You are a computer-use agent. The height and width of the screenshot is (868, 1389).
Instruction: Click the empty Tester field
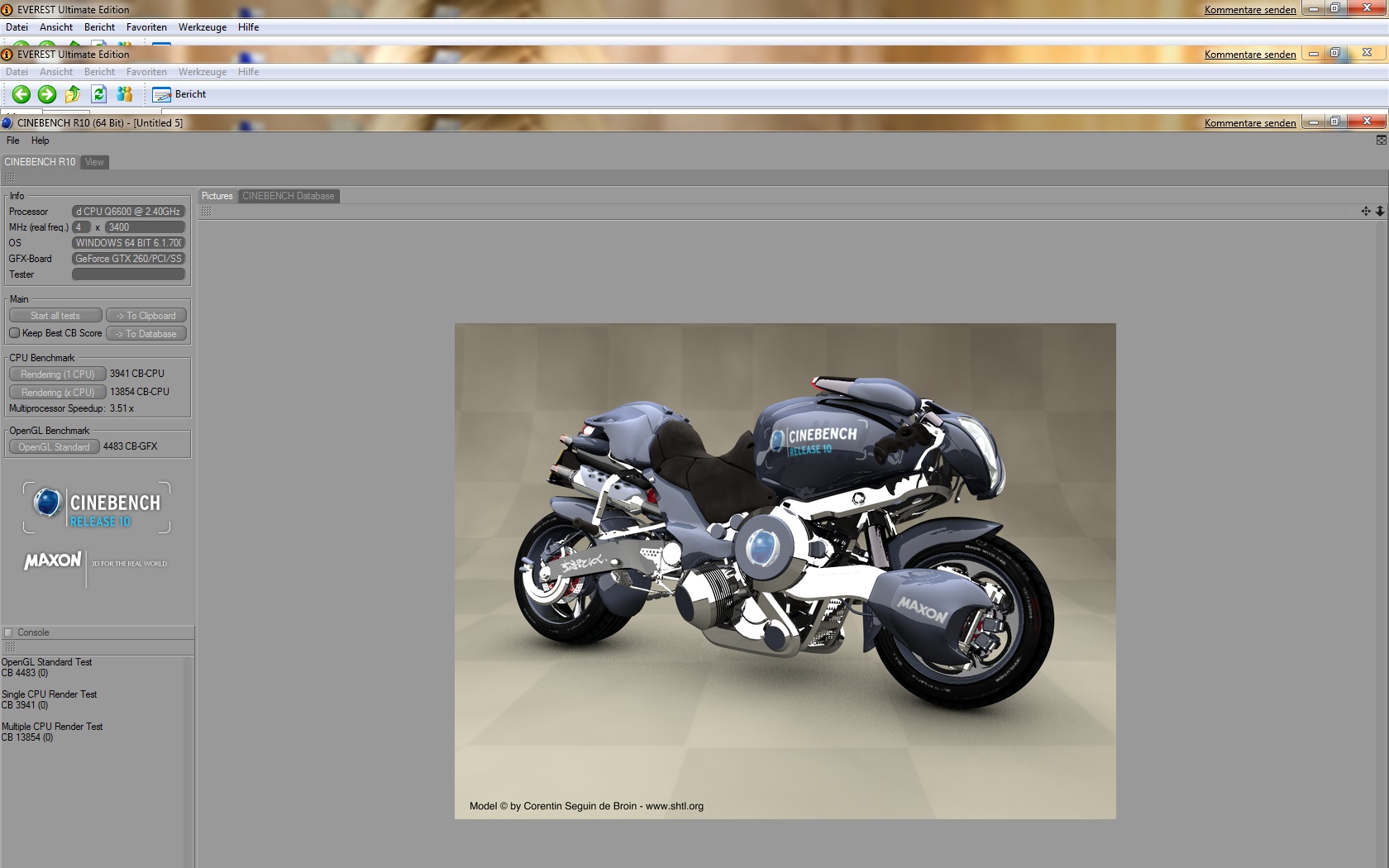coord(128,274)
